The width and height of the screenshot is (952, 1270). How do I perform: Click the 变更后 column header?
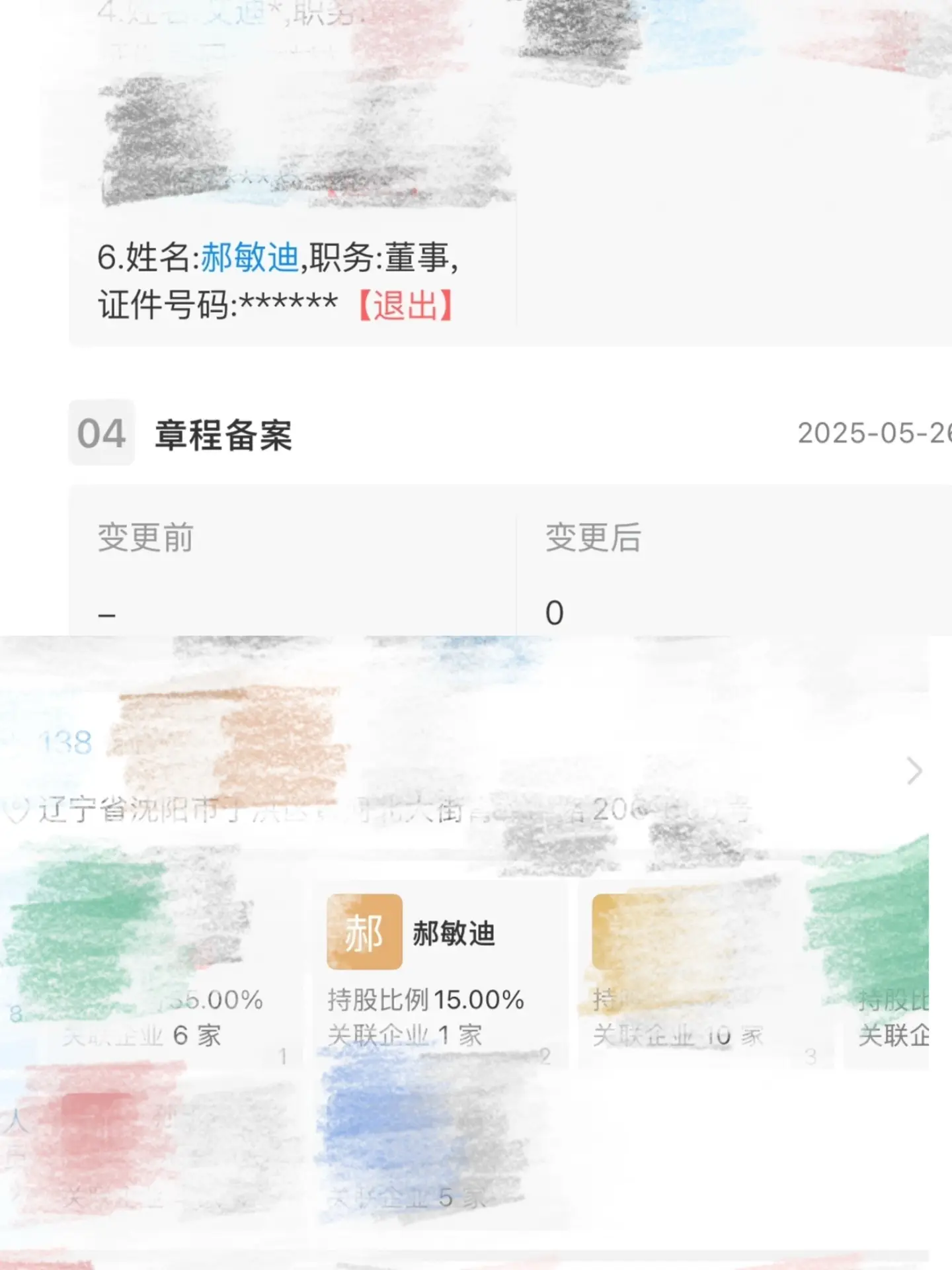pyautogui.click(x=593, y=536)
